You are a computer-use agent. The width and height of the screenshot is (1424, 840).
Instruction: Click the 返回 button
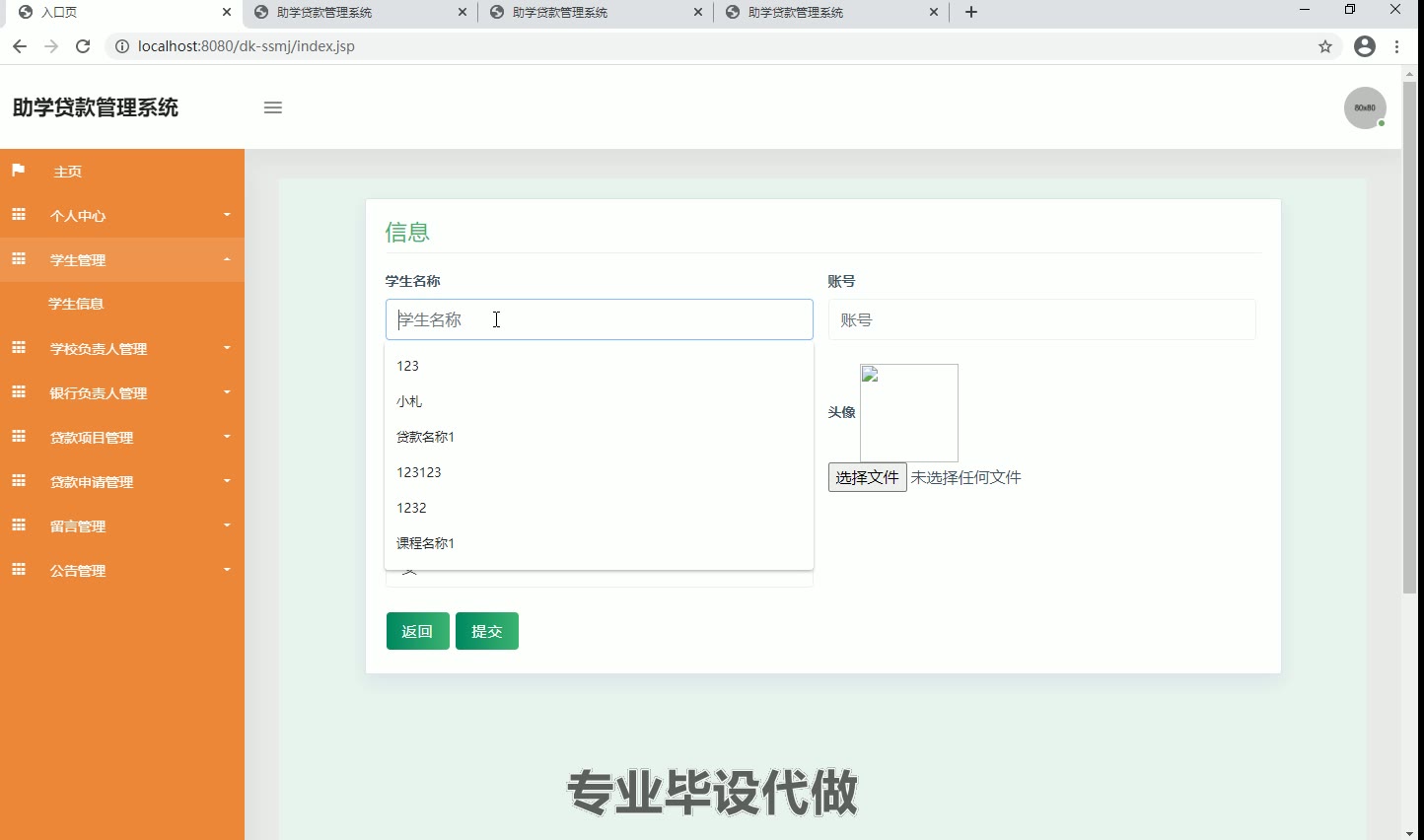pyautogui.click(x=418, y=631)
